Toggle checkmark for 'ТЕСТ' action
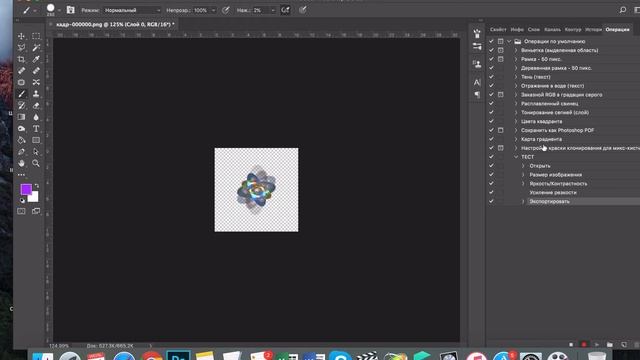This screenshot has height=360, width=640. click(491, 157)
